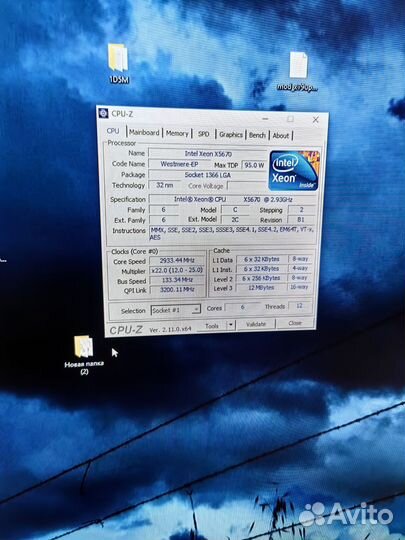The image size is (405, 540).
Task: Switch to the CPU tab
Action: coord(113,131)
